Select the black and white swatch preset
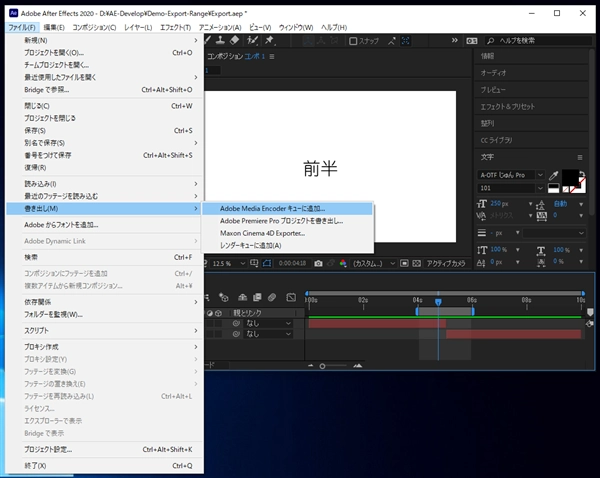Screen dimensions: 600x478 point(553,188)
